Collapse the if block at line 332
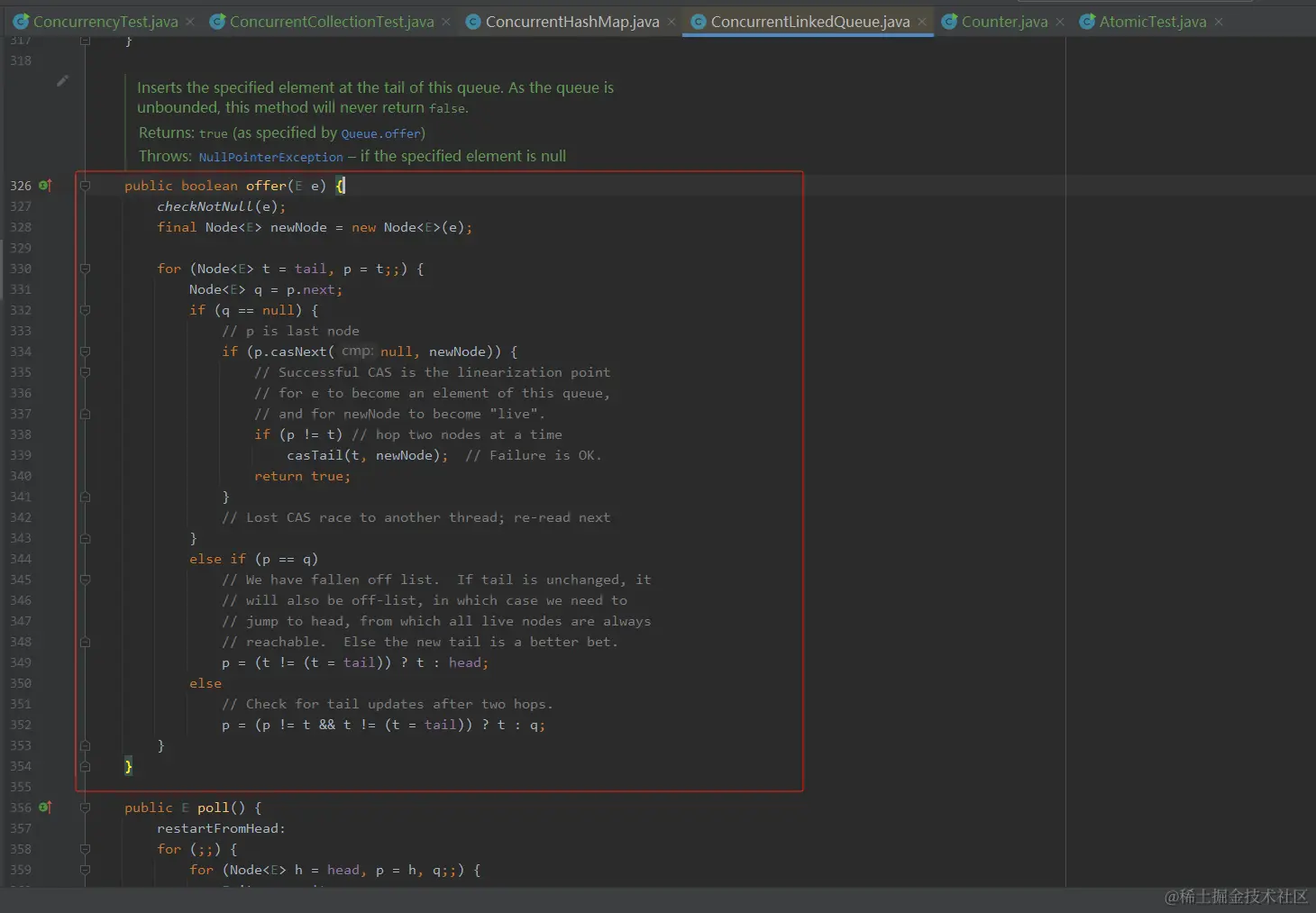Image resolution: width=1316 pixels, height=913 pixels. (85, 310)
